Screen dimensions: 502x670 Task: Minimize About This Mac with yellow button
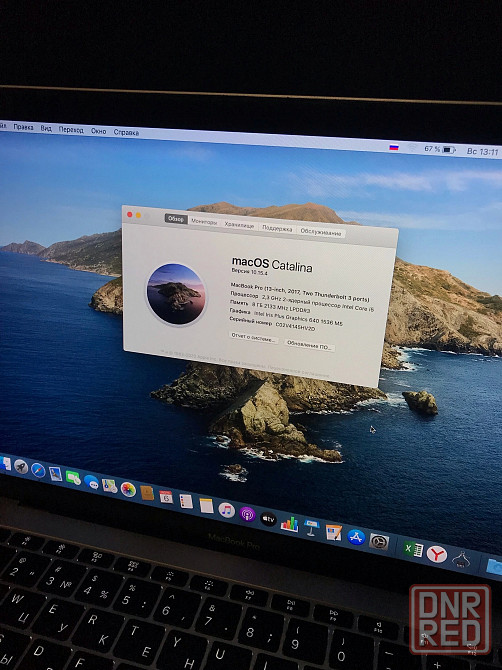tap(138, 215)
